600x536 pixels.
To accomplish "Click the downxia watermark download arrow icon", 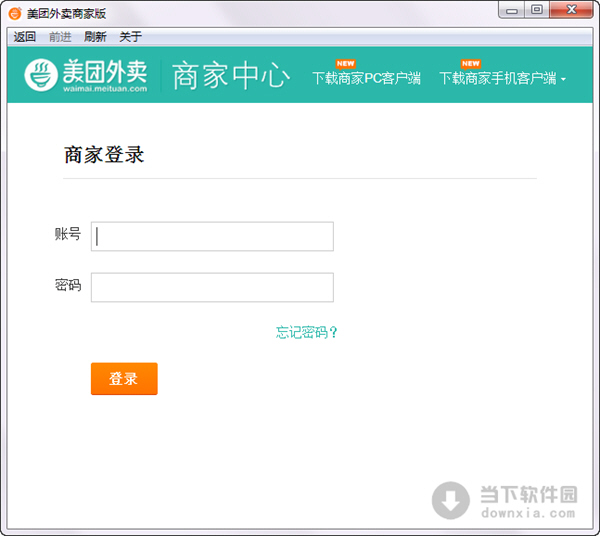I will coord(451,500).
